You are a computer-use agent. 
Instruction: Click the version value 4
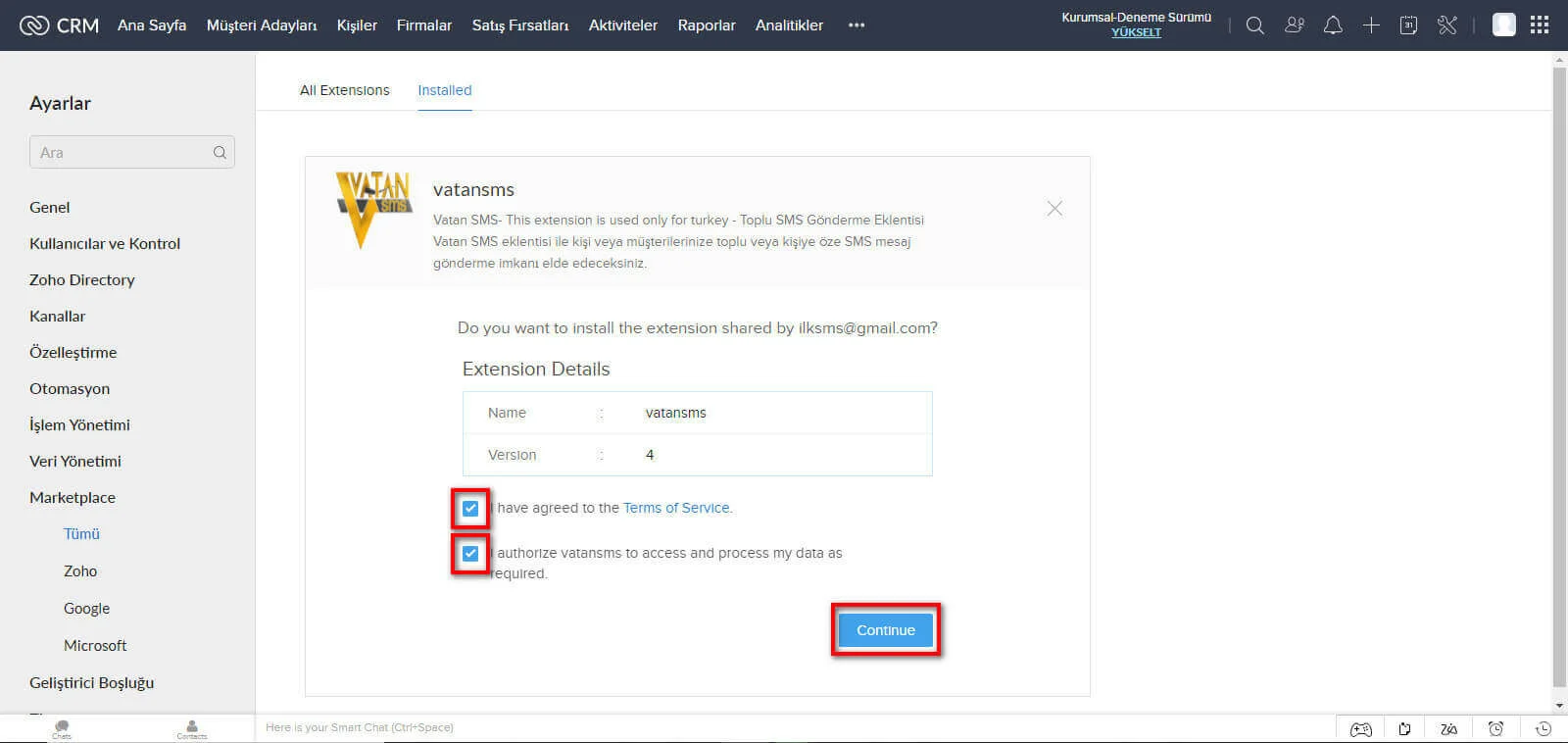click(650, 455)
